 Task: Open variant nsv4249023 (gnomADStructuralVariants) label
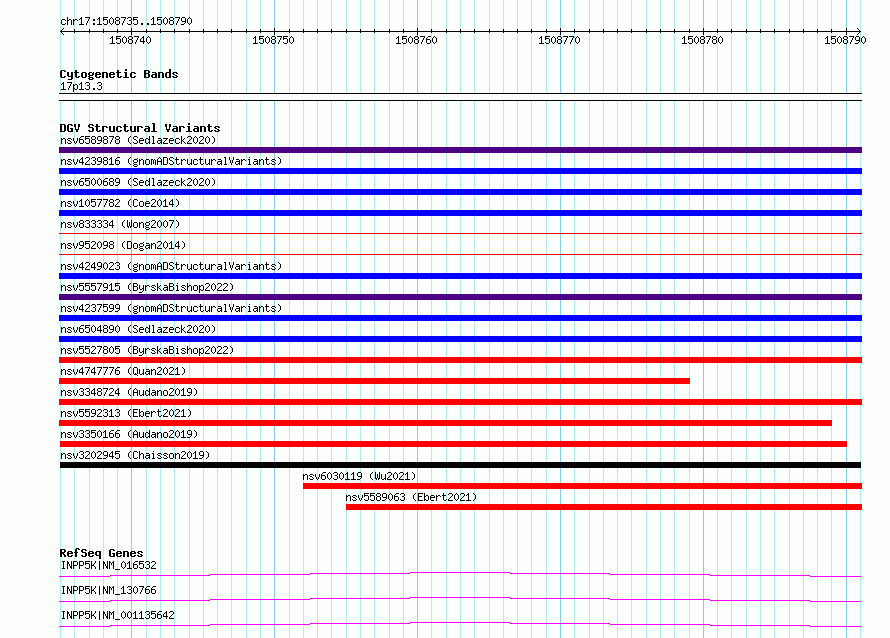tap(171, 266)
